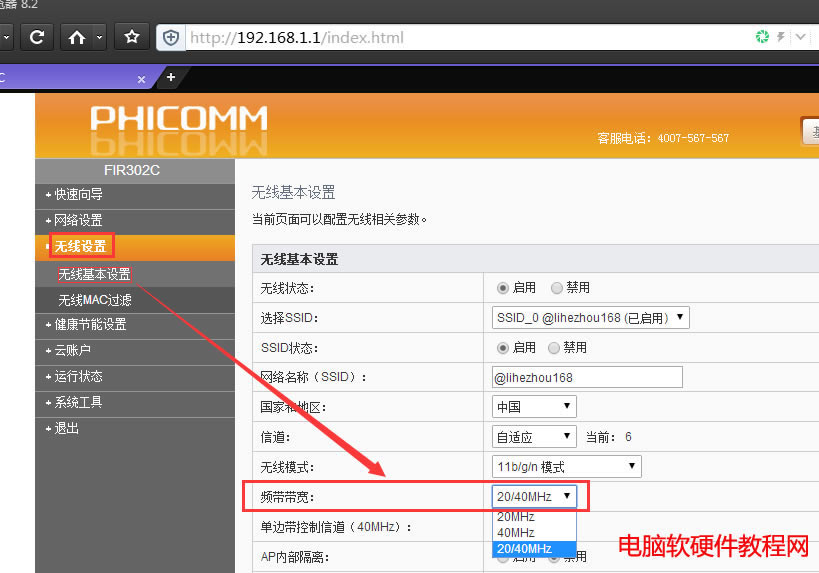This screenshot has height=573, width=819.
Task: Click the browser reload button
Action: [x=37, y=38]
